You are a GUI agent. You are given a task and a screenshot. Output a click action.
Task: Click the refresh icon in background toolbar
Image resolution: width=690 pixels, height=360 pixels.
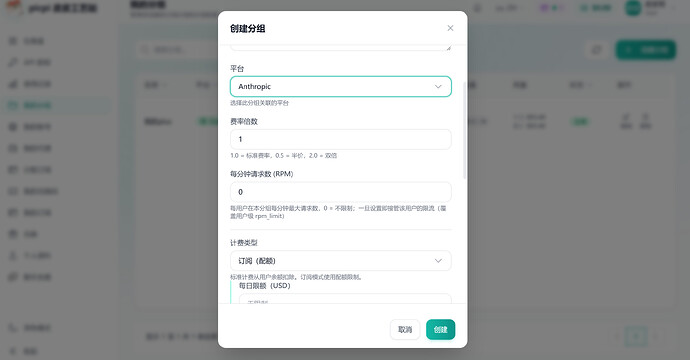pos(597,50)
